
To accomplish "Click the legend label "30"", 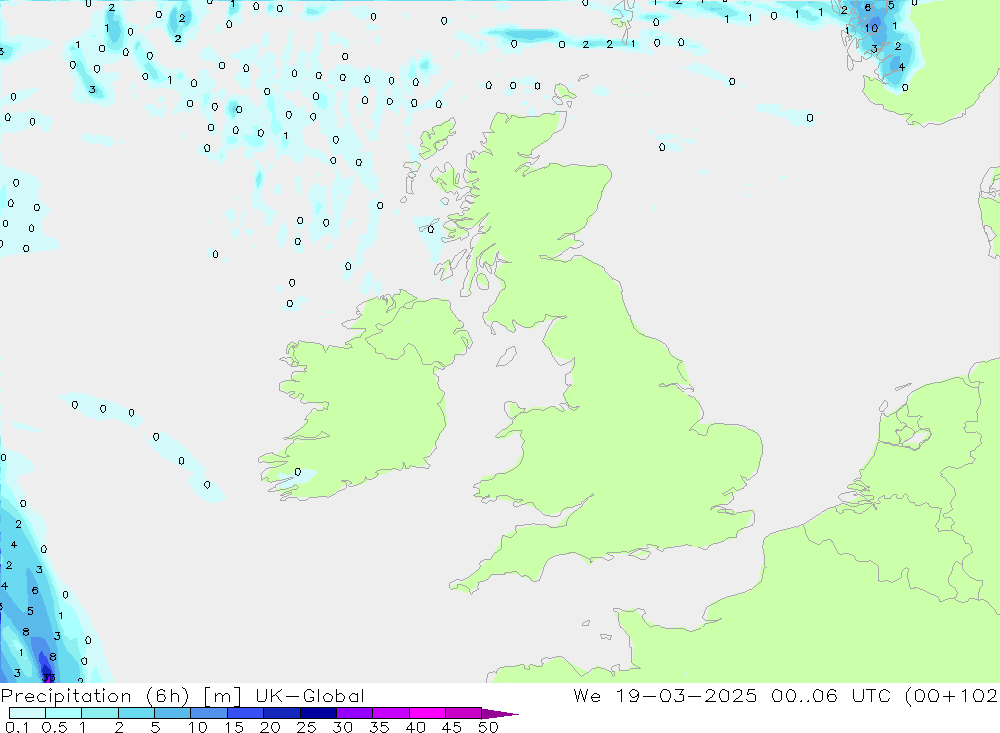I will (x=343, y=727).
